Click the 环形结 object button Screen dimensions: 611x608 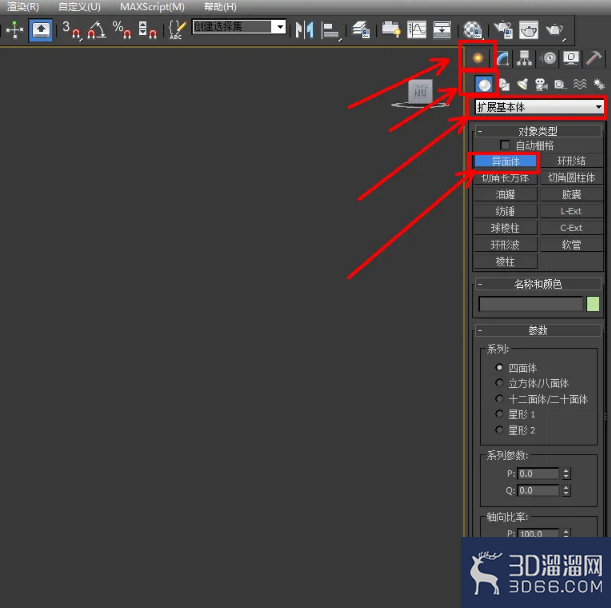pyautogui.click(x=571, y=161)
